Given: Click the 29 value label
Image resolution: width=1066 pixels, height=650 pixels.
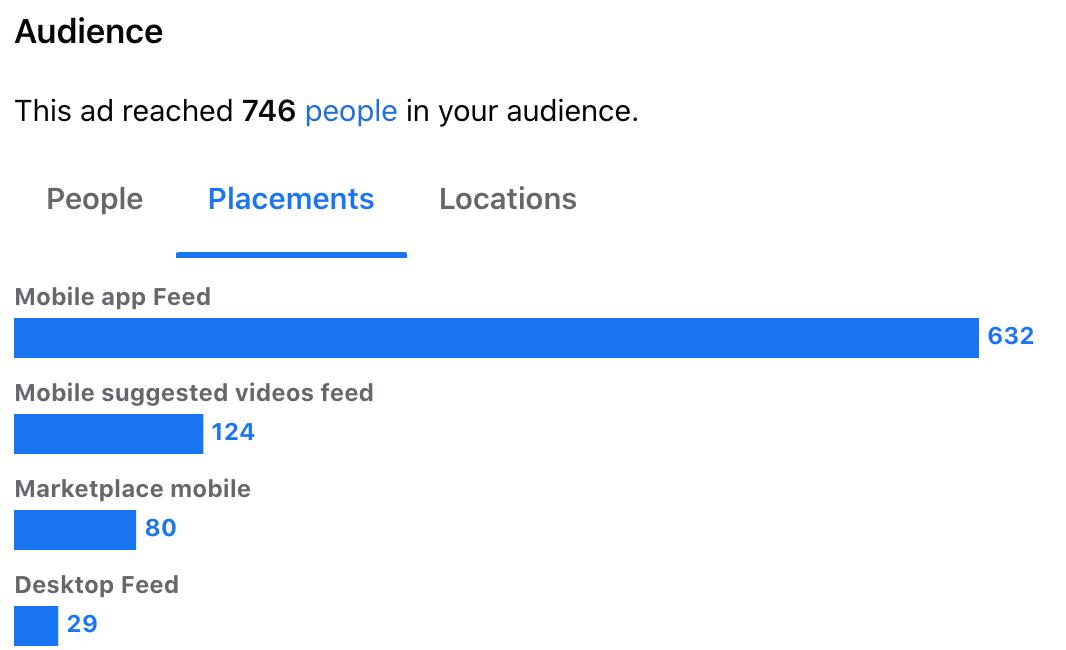Looking at the screenshot, I should [82, 624].
